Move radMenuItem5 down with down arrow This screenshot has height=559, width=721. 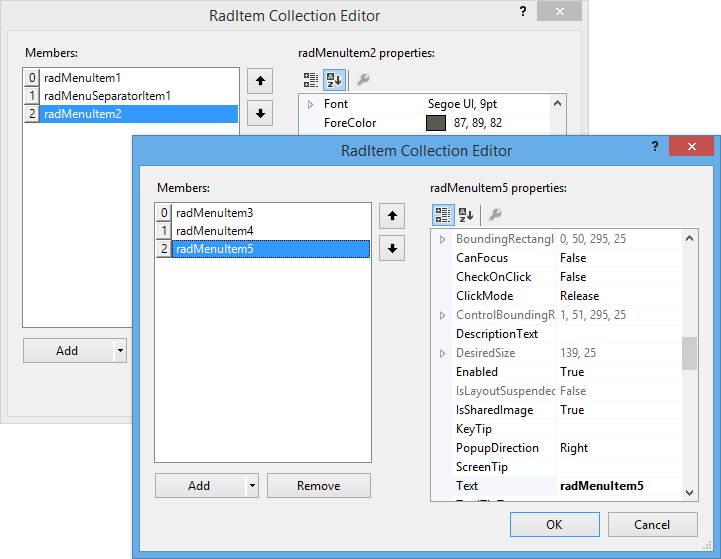(392, 249)
